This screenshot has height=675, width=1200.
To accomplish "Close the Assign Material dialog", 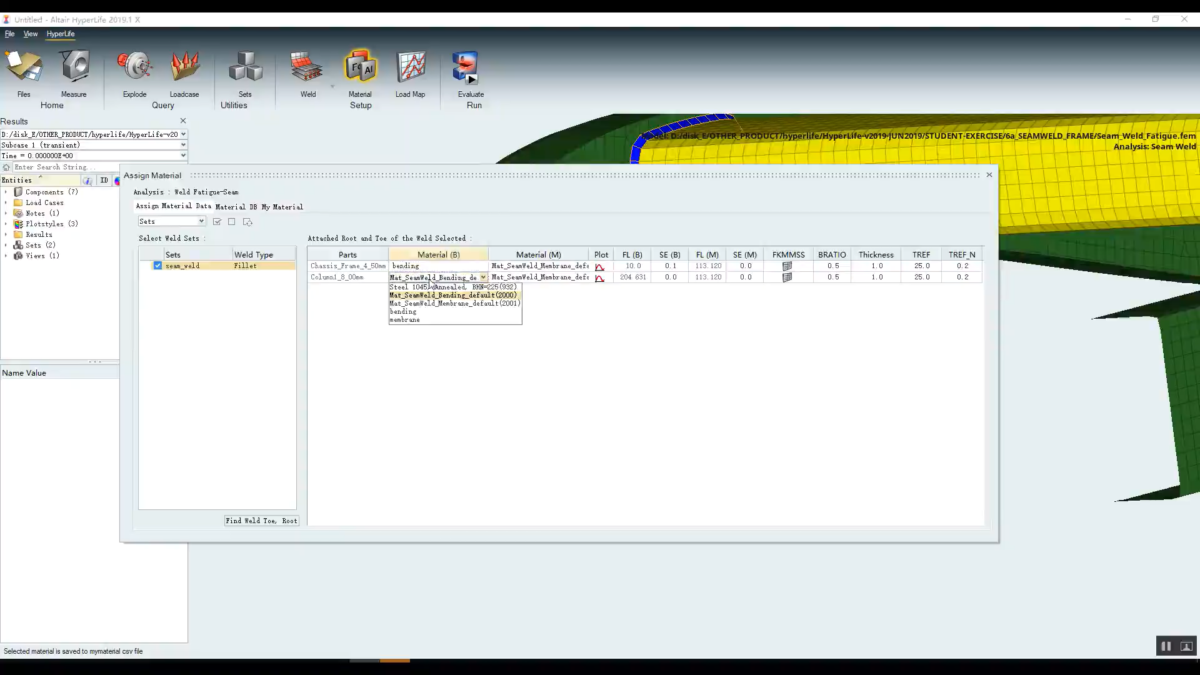I will (x=989, y=174).
